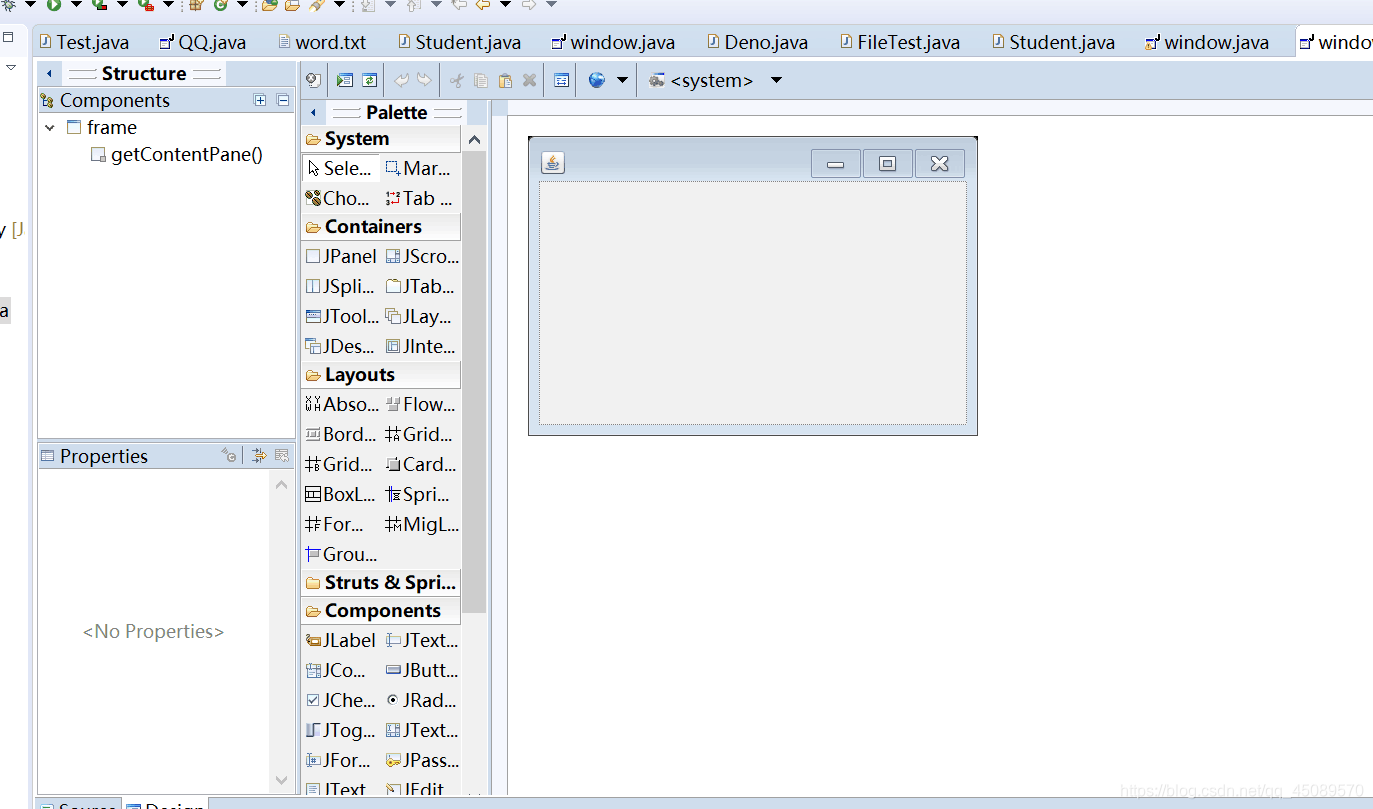
Task: Select JScrollPane from Containers palette
Action: coord(420,256)
